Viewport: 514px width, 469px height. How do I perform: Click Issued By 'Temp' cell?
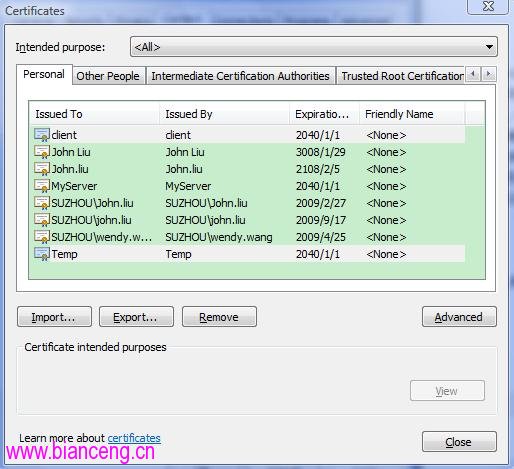(178, 254)
